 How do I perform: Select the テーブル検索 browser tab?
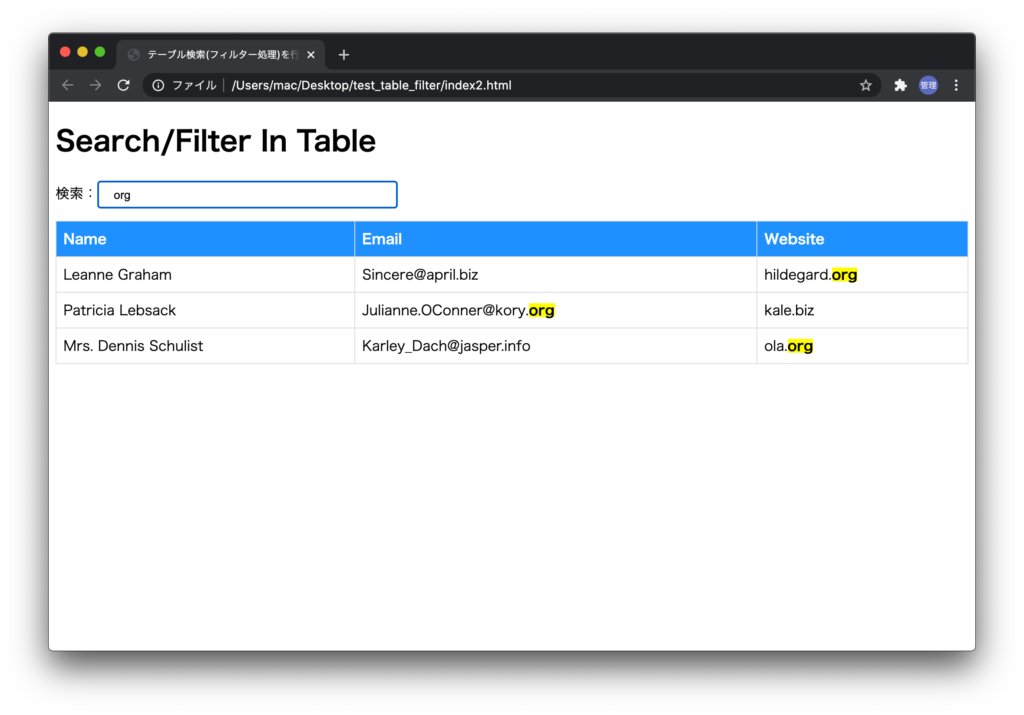click(221, 55)
